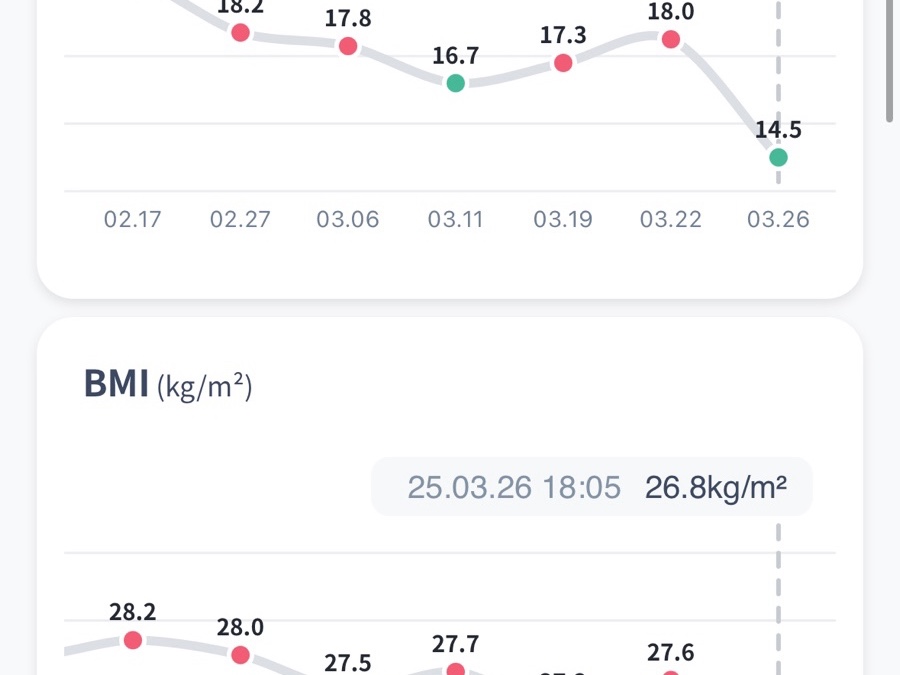Select the BMI 28.2 data point
Viewport: 900px width, 675px height.
click(133, 640)
